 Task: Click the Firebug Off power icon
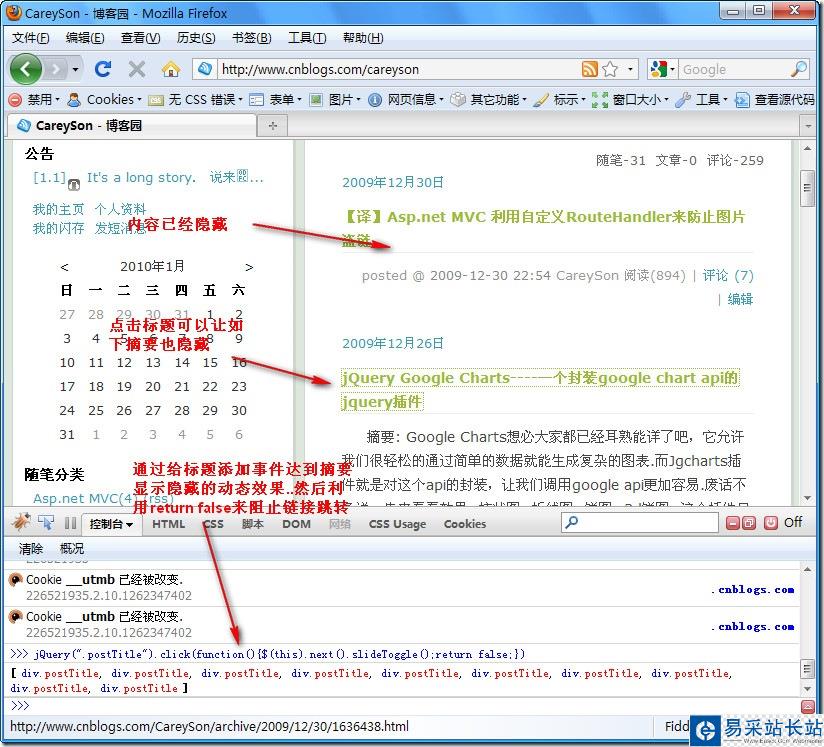tap(770, 523)
